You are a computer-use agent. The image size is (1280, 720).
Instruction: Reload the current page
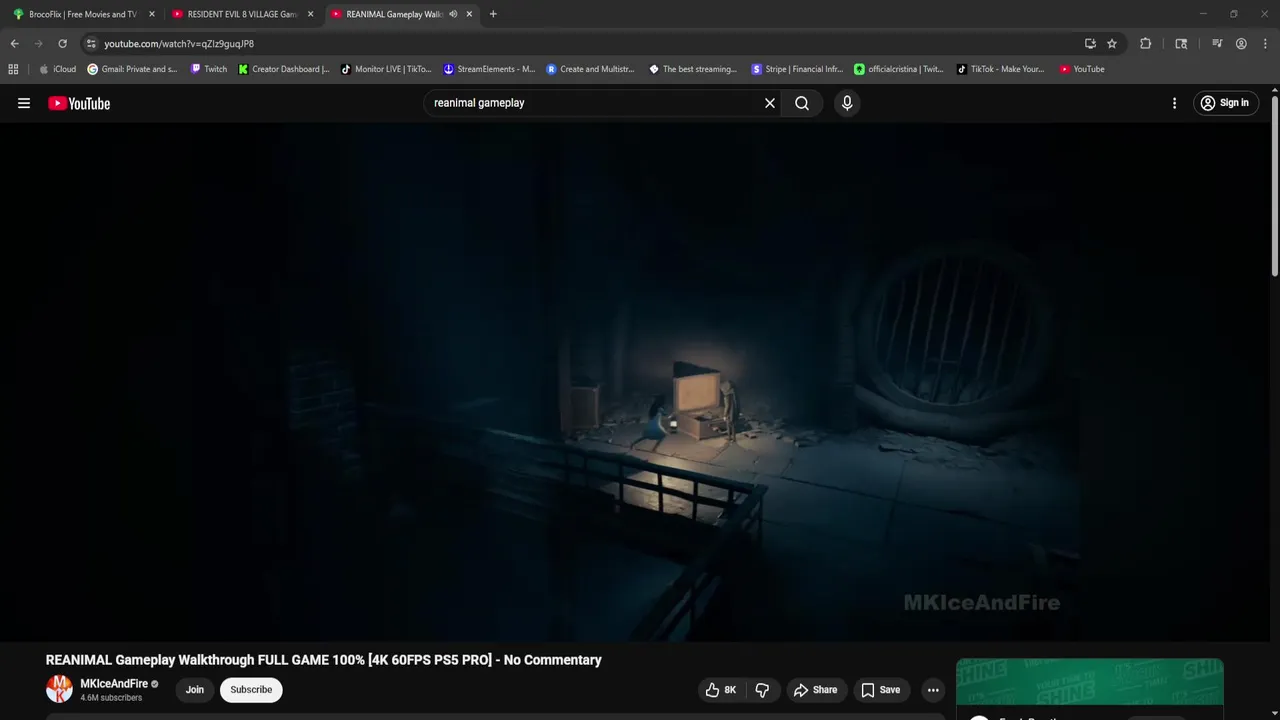[x=62, y=44]
